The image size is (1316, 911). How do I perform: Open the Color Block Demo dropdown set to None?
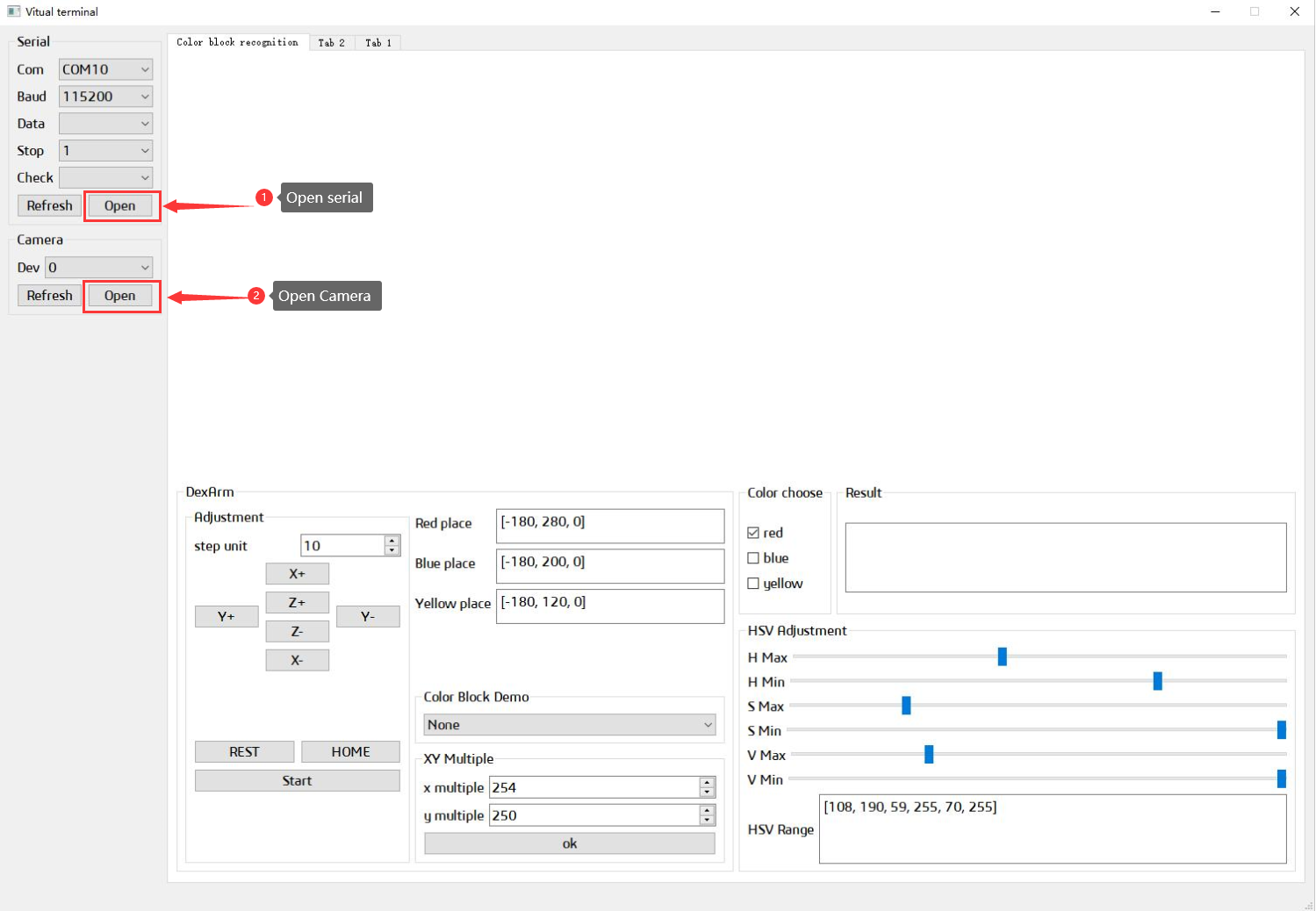point(570,725)
